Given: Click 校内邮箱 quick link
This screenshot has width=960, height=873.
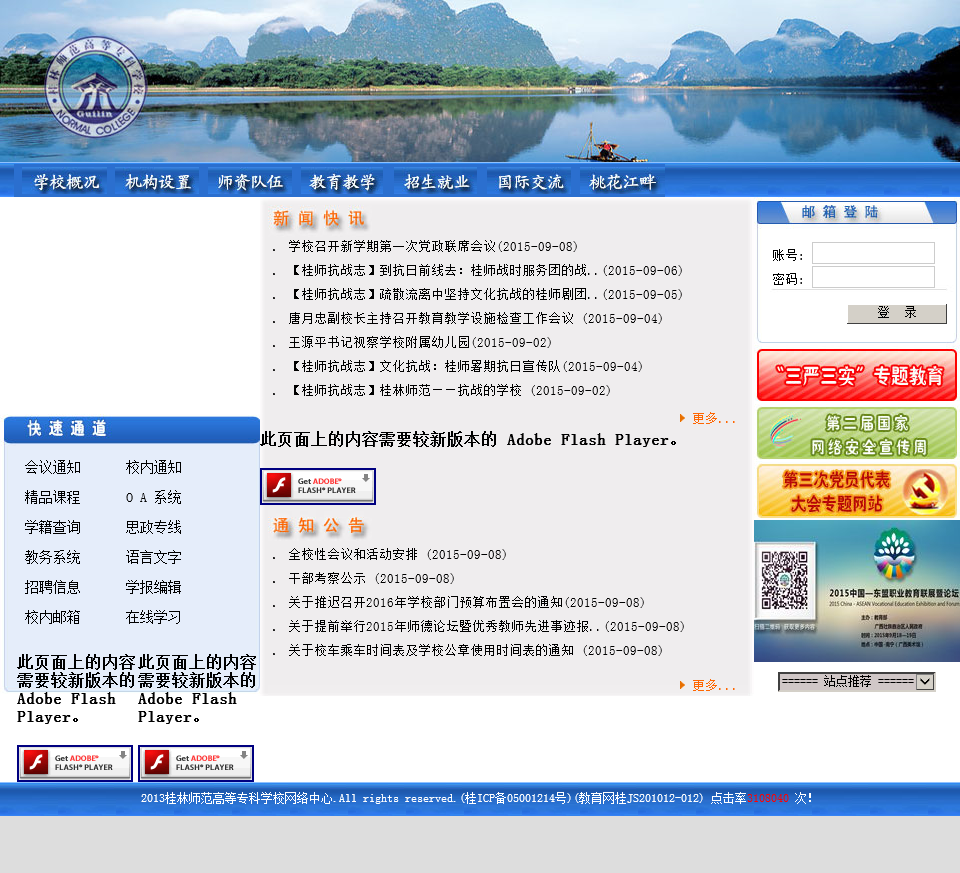Looking at the screenshot, I should tap(53, 618).
